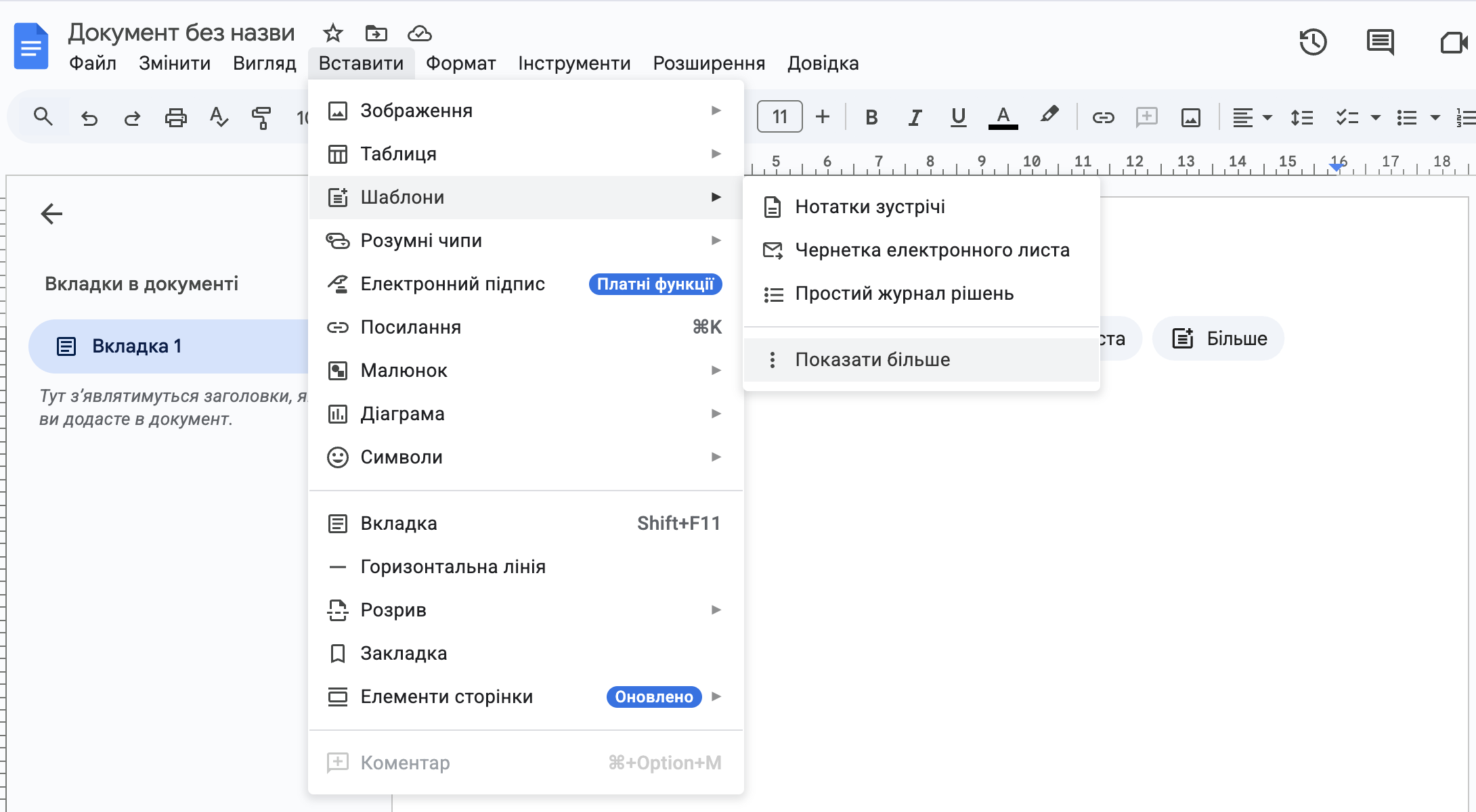Click the version history clock icon
Screen dimensions: 1476x812
pos(1313,43)
